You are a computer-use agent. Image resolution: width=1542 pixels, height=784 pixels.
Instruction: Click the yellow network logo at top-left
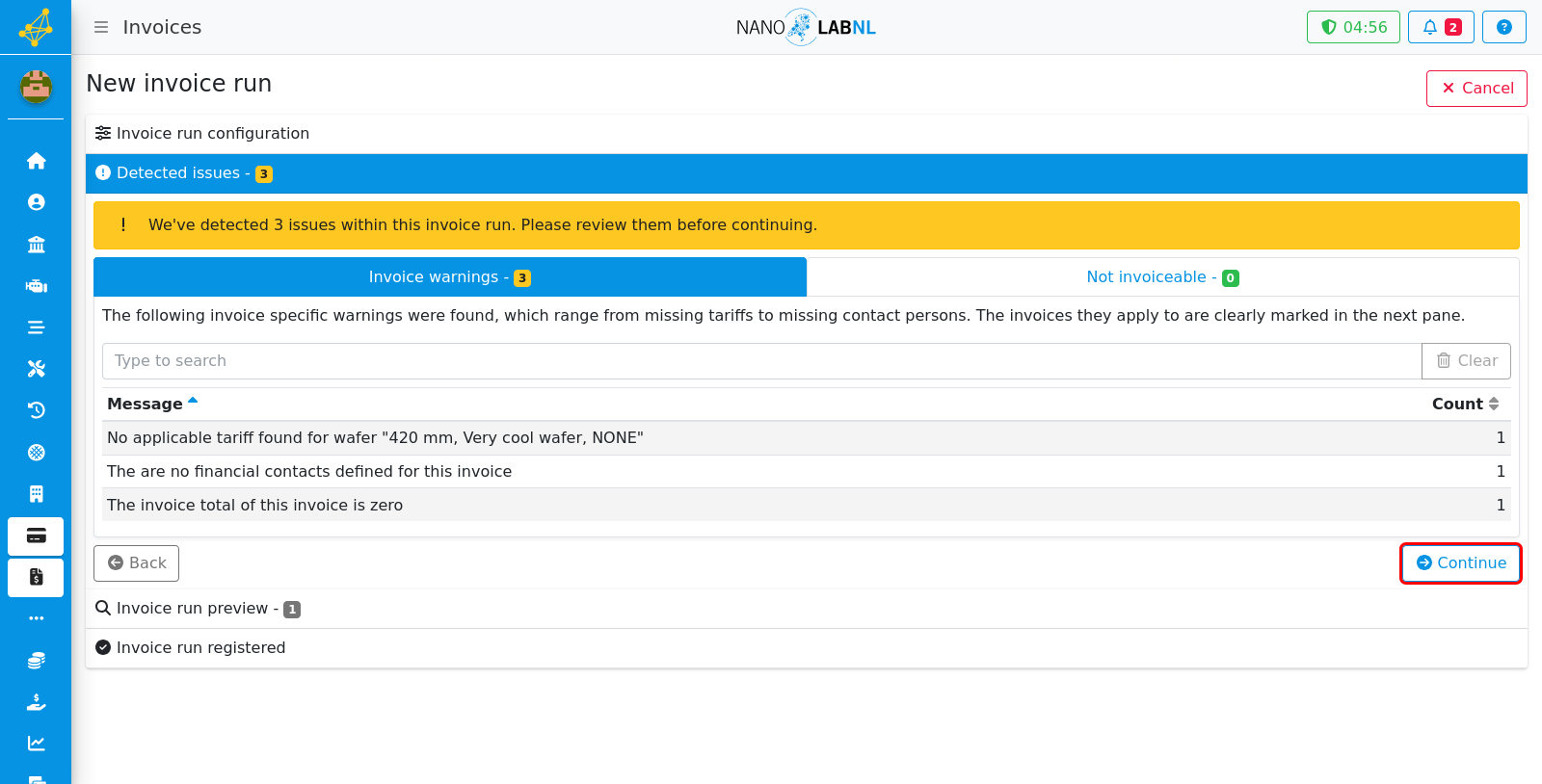pyautogui.click(x=36, y=27)
